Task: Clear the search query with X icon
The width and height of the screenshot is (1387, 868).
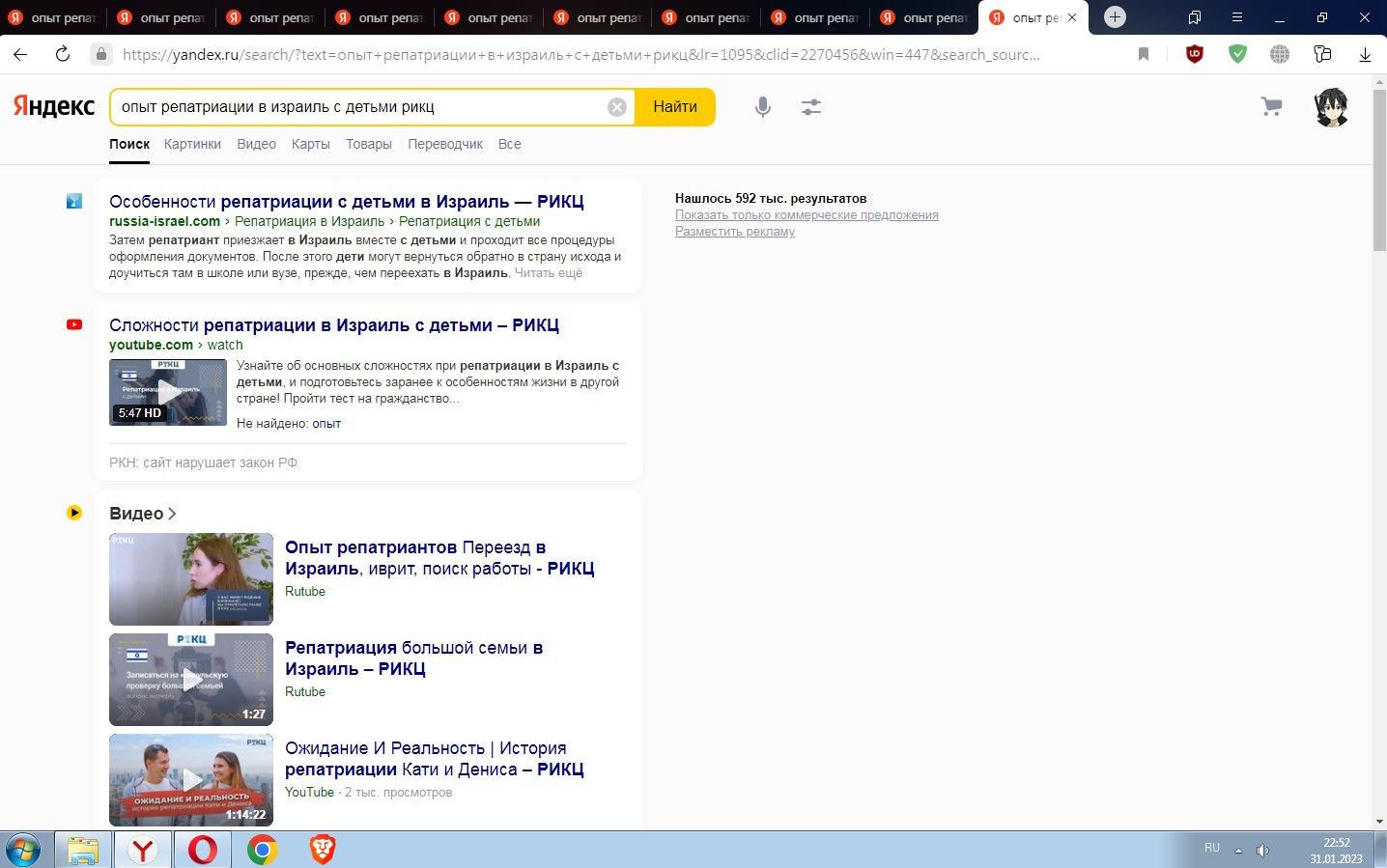Action: [x=617, y=107]
